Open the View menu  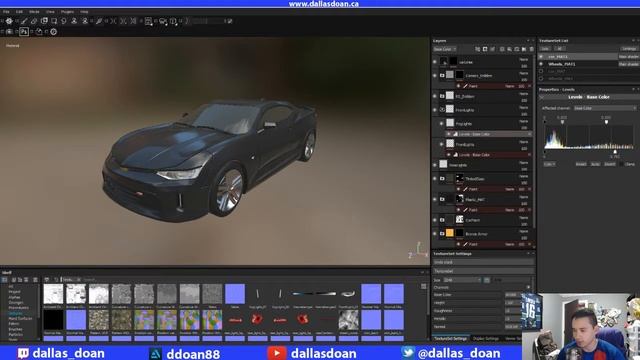tap(50, 12)
